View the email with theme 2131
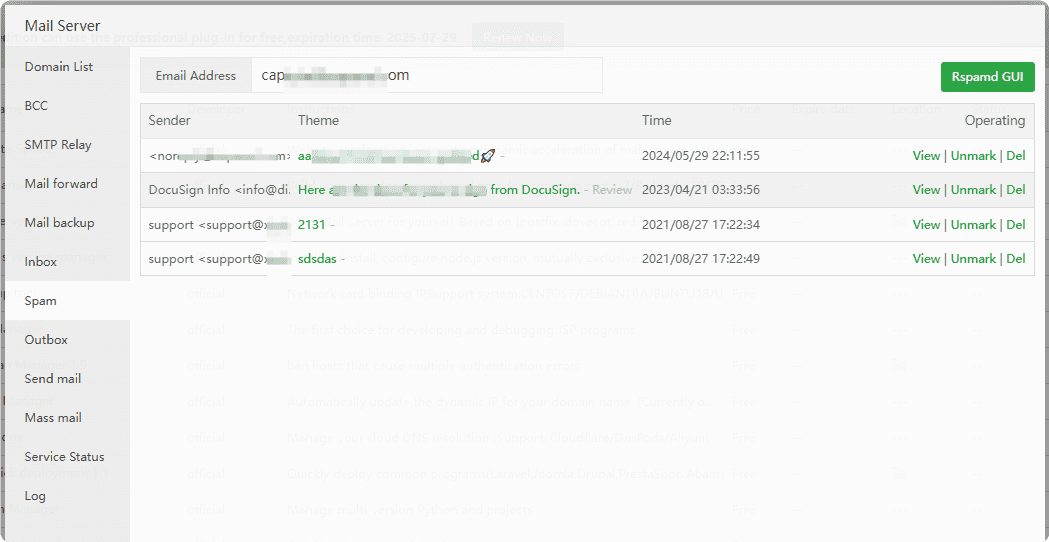The height and width of the screenshot is (542, 1049). [926, 225]
